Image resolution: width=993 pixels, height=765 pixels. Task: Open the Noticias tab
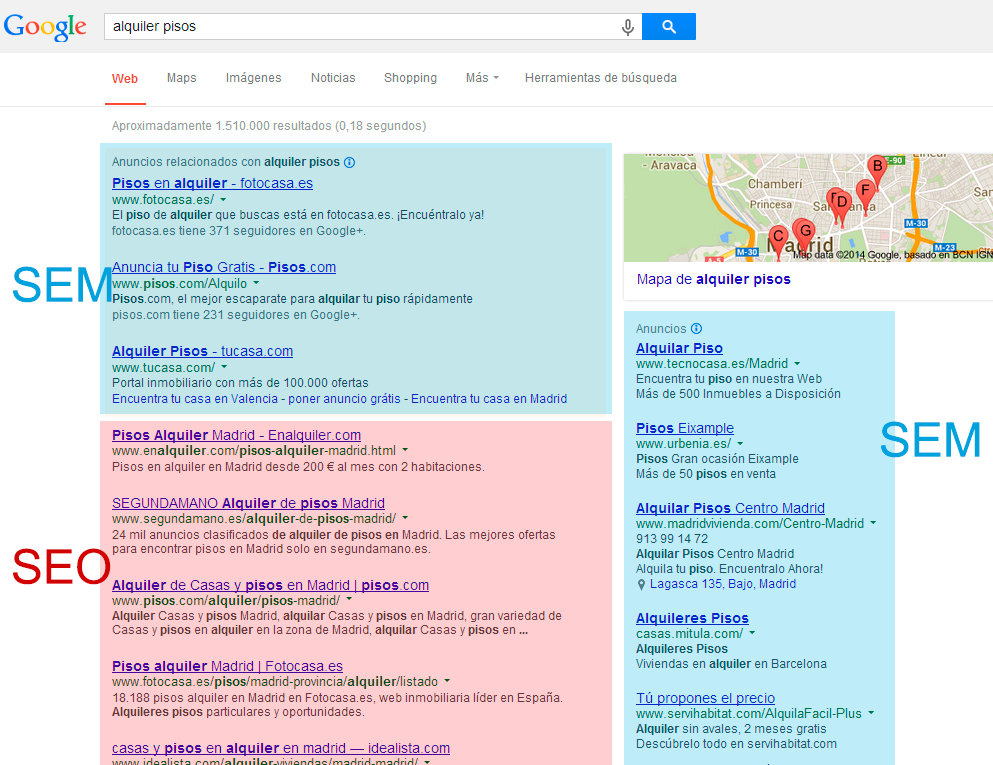click(x=333, y=78)
